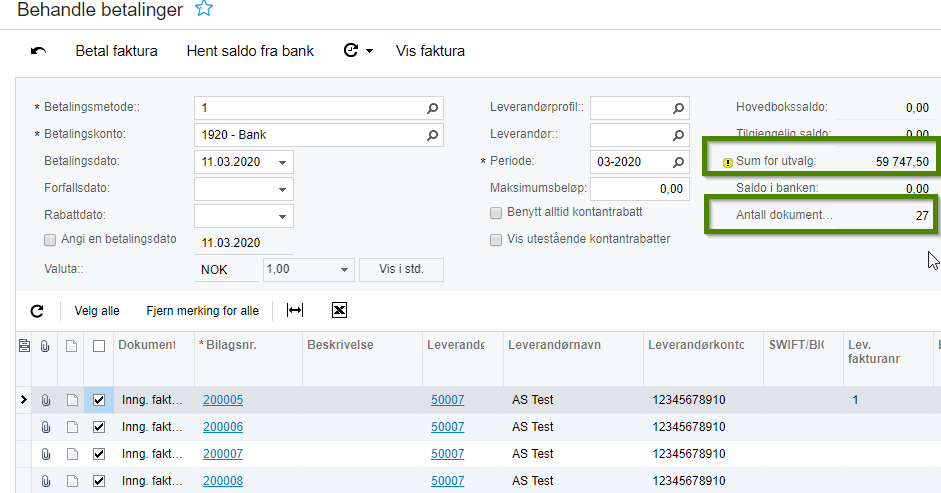This screenshot has width=941, height=493.
Task: Click Fjern merking for alle
Action: coord(202,311)
